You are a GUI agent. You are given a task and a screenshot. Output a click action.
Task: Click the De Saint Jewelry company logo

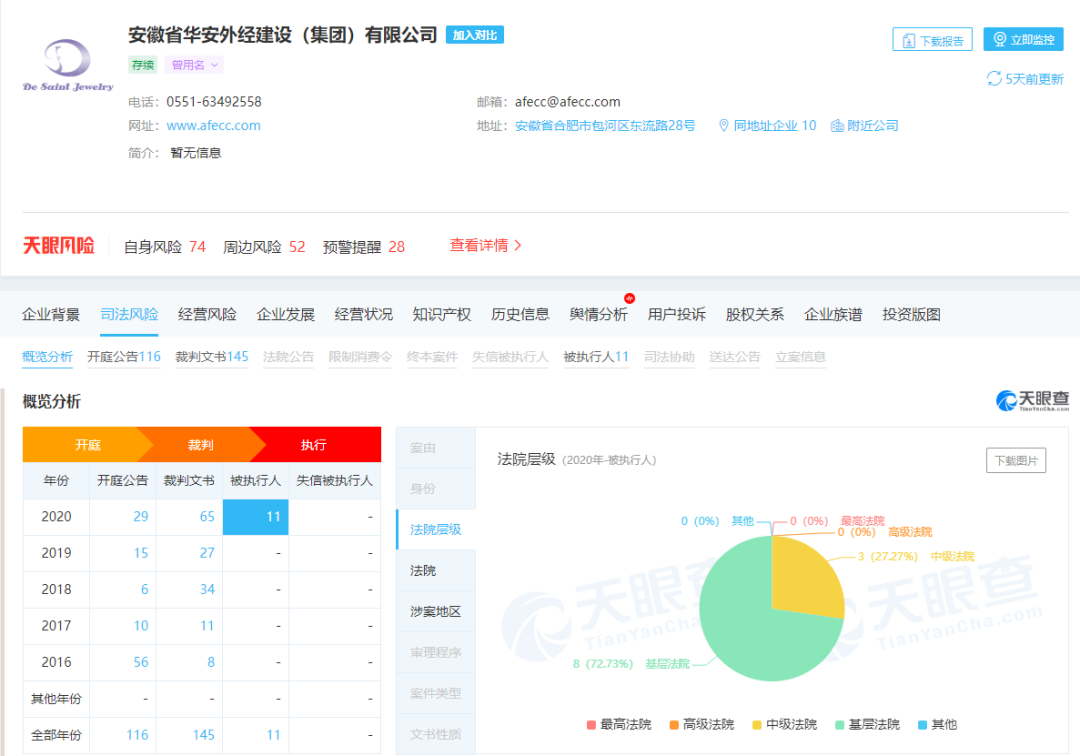click(68, 66)
